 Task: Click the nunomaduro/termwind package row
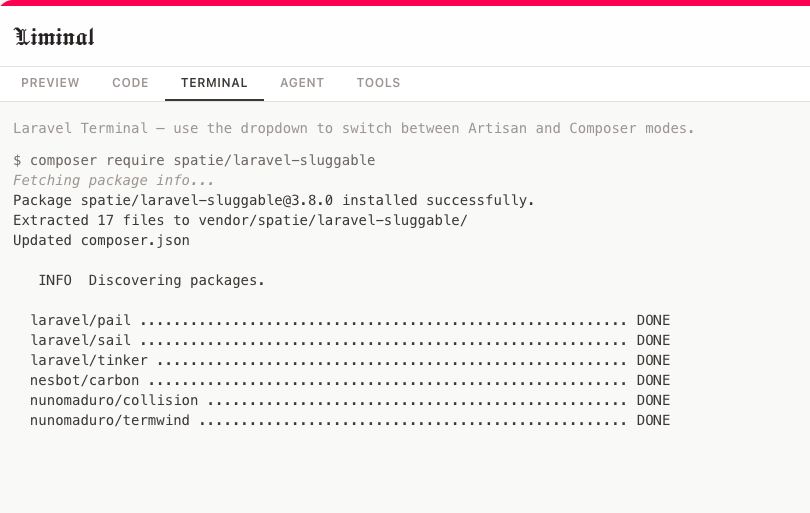350,421
